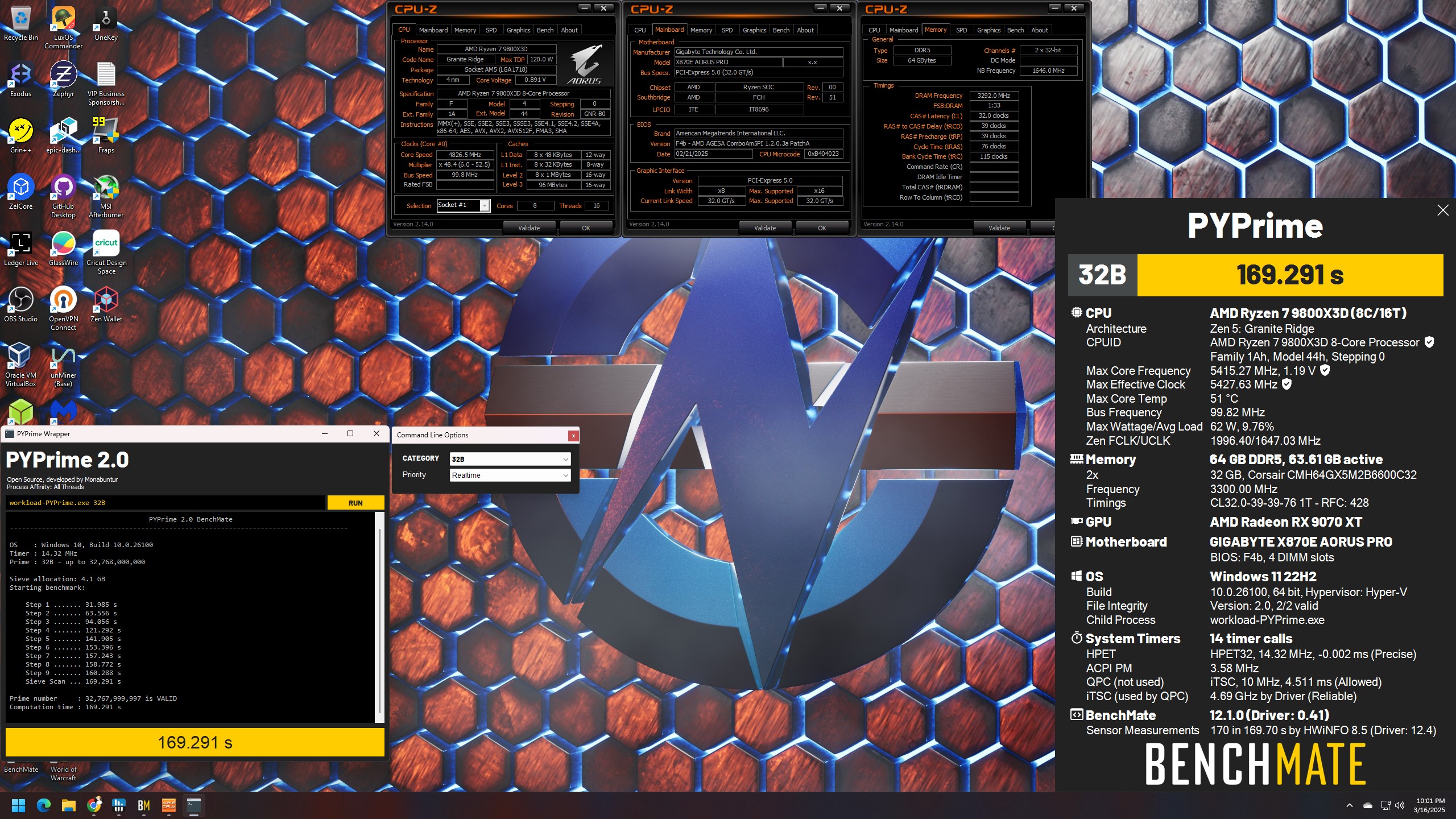Click OK in the Mainboard-tab CPU-Z window
The height and width of the screenshot is (819, 1456).
point(822,228)
